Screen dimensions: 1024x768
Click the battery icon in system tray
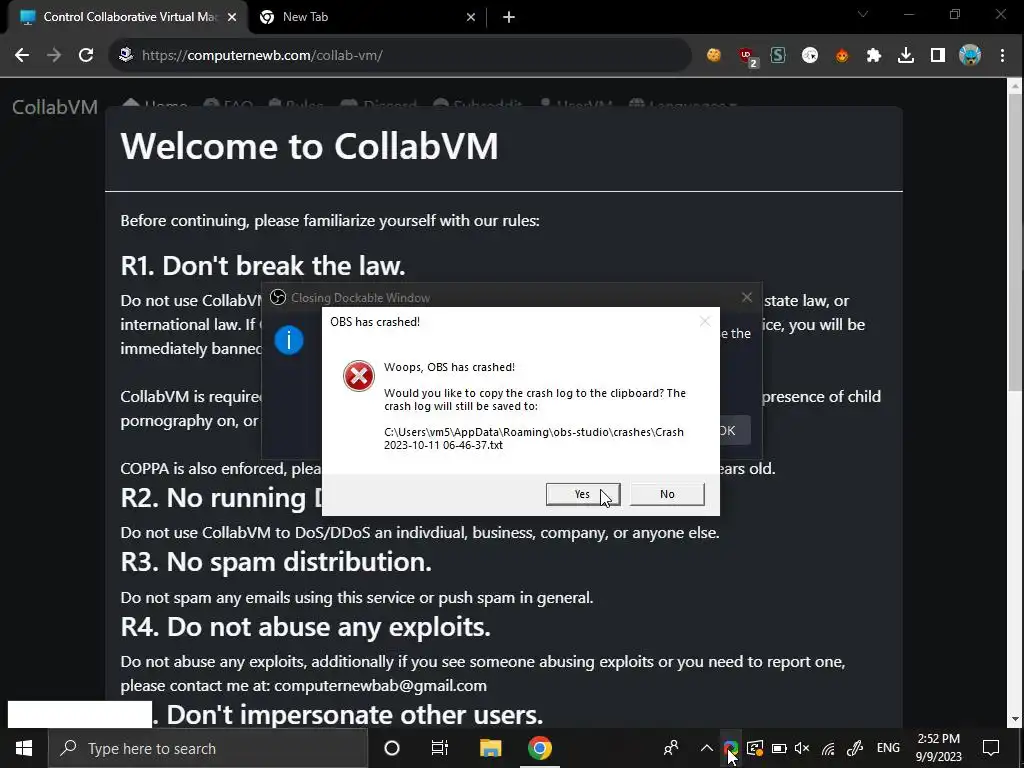pos(779,748)
